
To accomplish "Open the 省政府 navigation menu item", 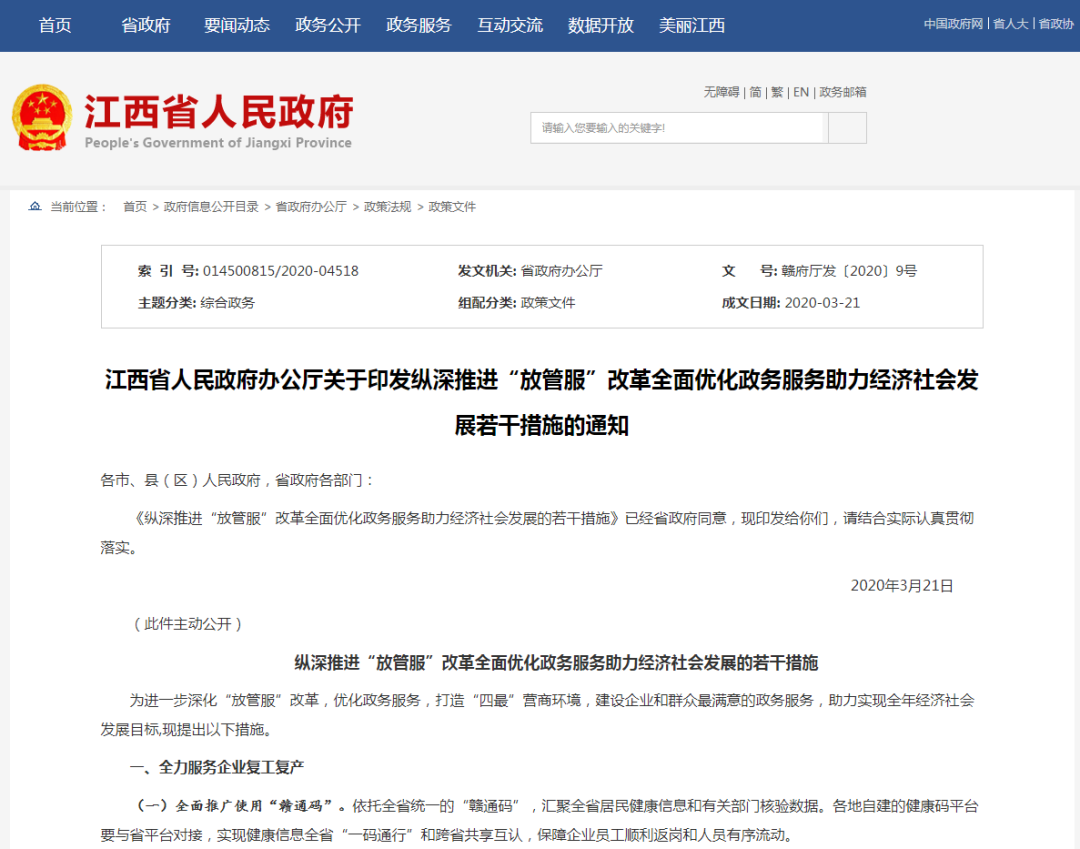I will 146,25.
